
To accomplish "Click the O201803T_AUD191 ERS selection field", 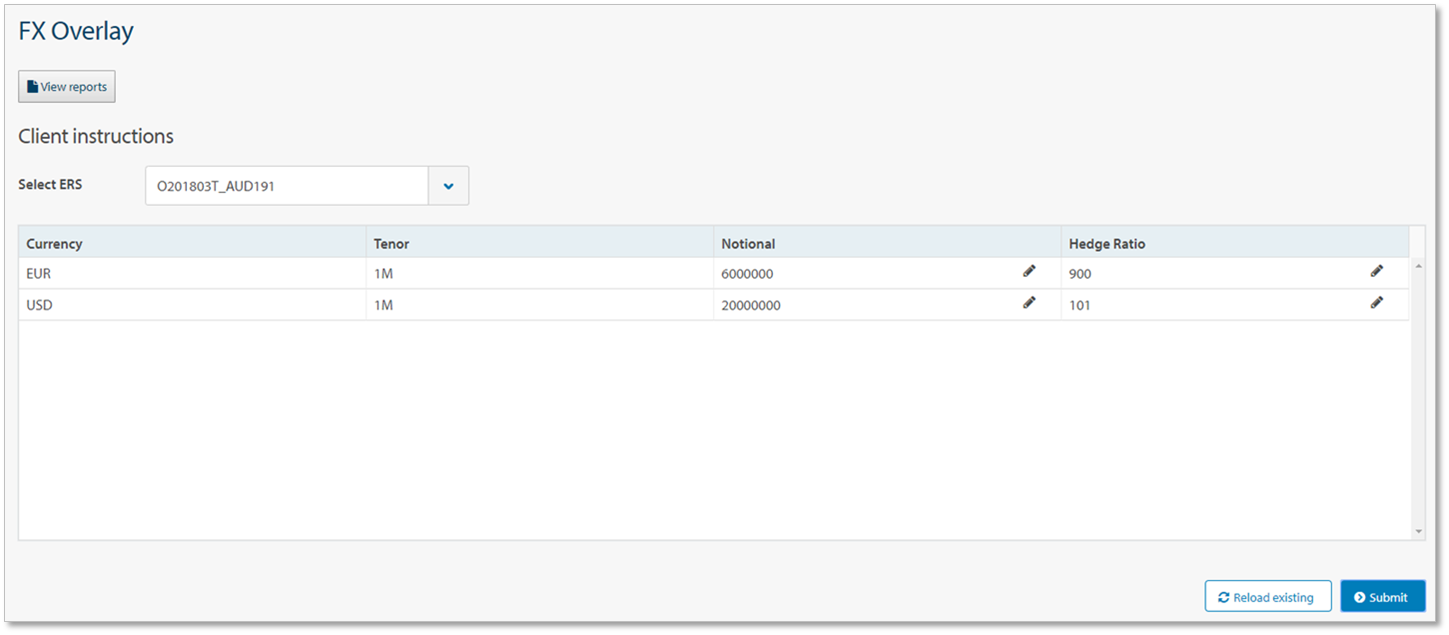I will 286,186.
